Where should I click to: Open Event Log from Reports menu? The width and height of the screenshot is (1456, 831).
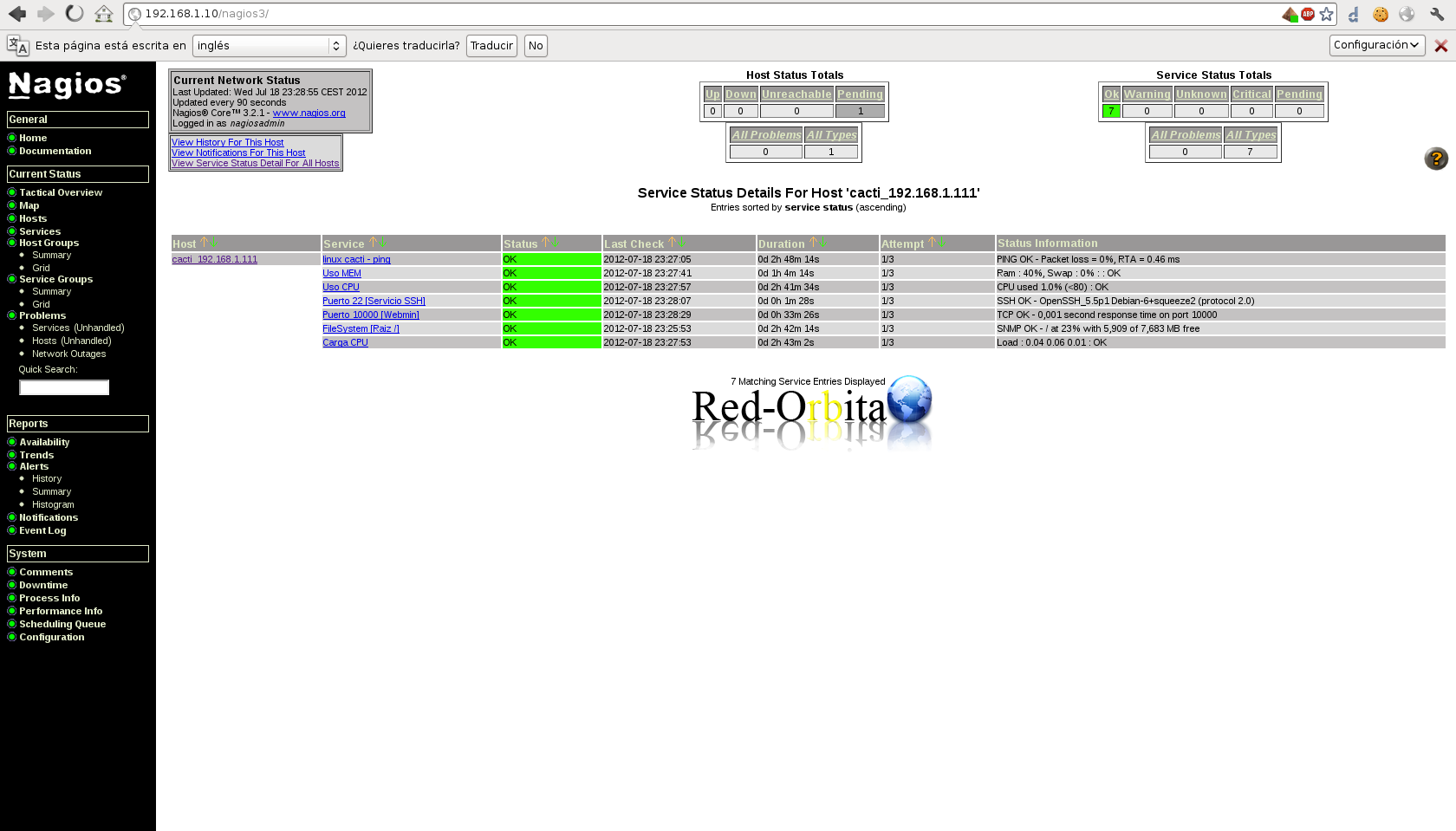point(42,530)
